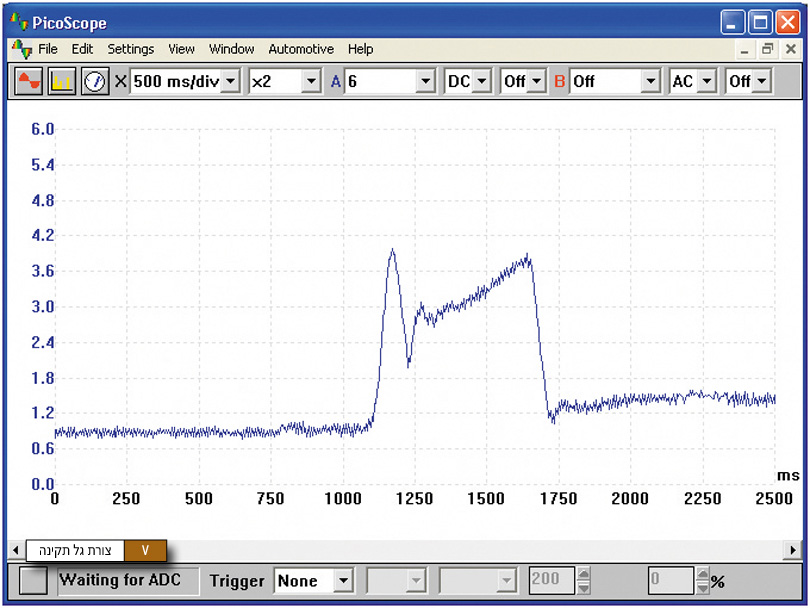Open the Automotive menu
This screenshot has height=608, width=810.
301,49
